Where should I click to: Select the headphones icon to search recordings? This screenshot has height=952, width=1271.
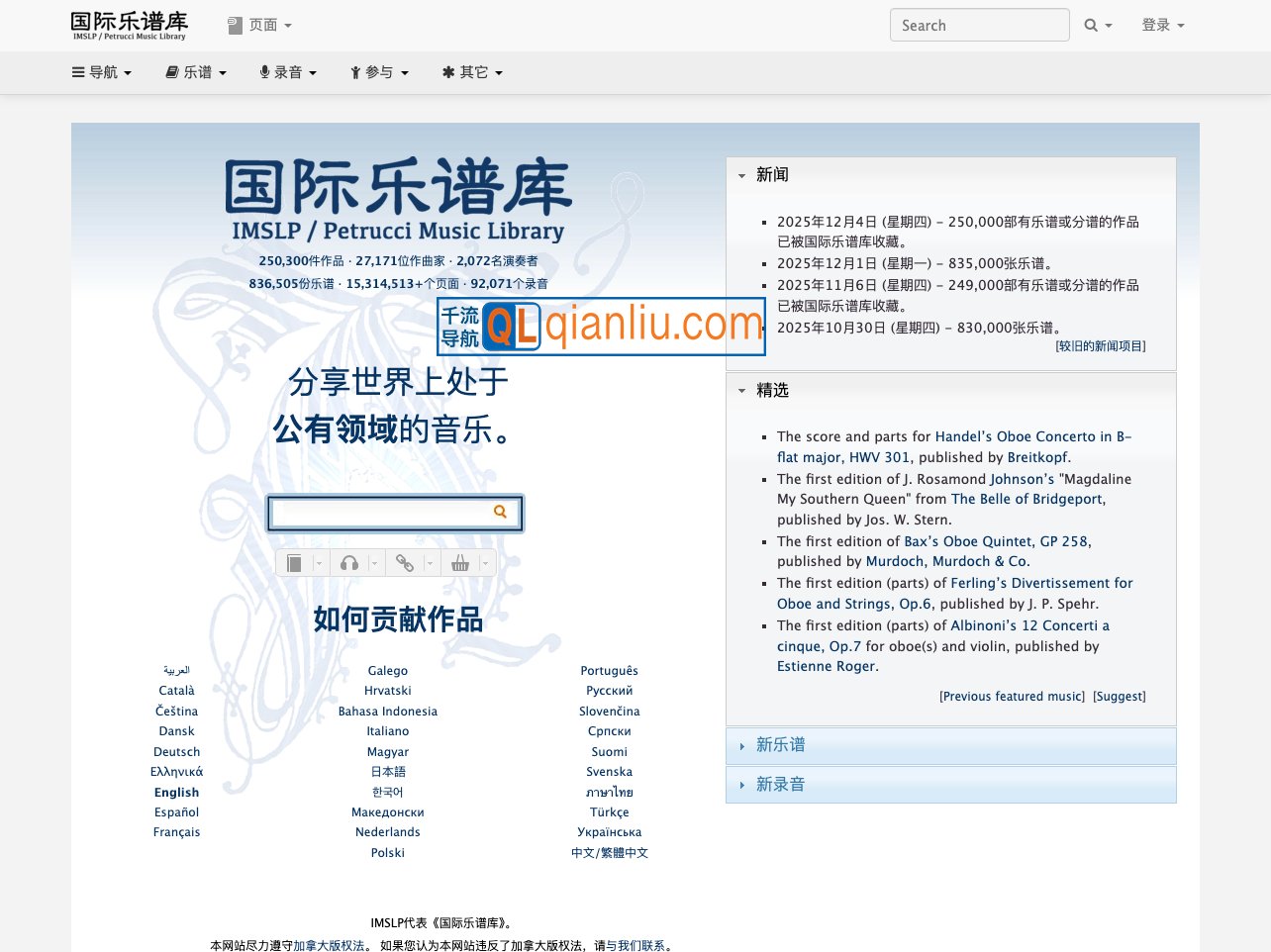click(x=348, y=562)
